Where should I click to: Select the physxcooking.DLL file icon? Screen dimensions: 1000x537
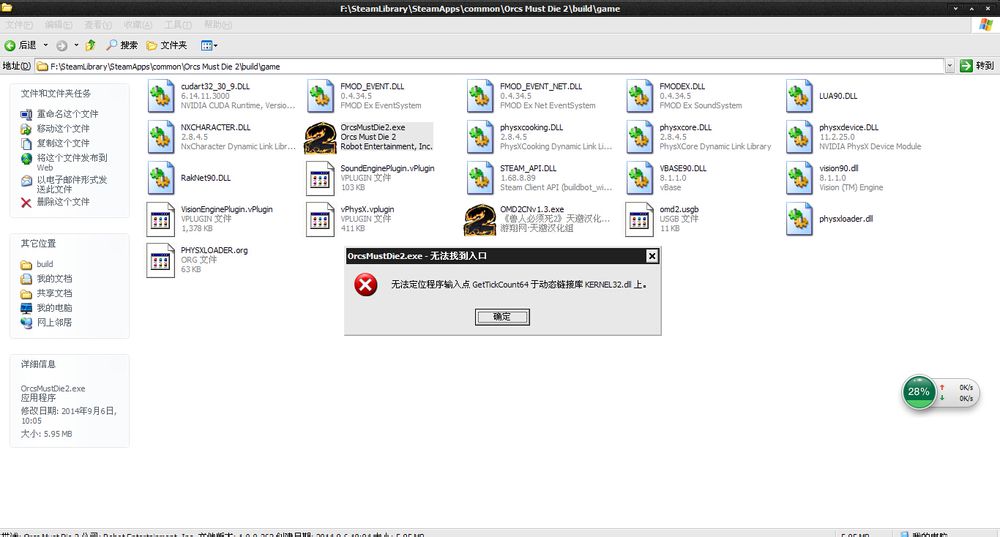[x=480, y=137]
